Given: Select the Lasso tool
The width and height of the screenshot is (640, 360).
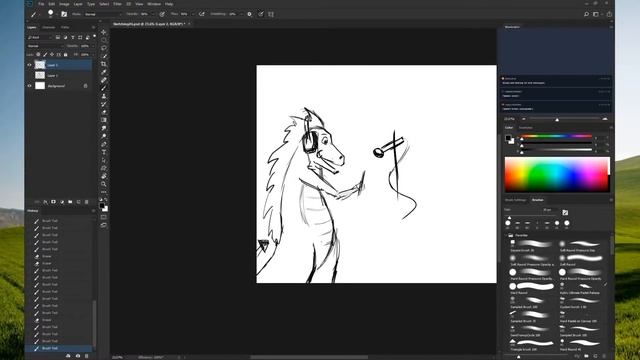Looking at the screenshot, I should [x=104, y=48].
